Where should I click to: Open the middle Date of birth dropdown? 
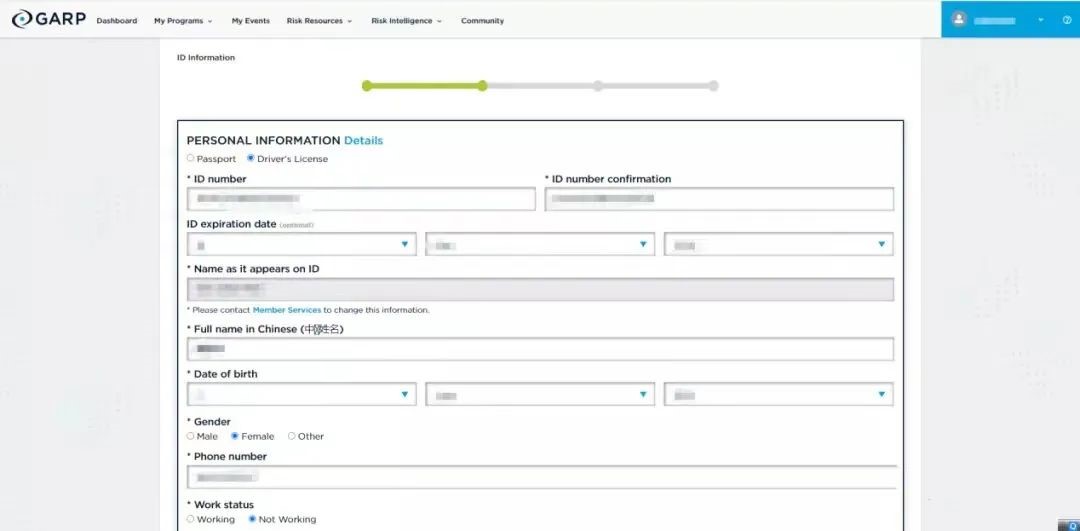coord(540,395)
